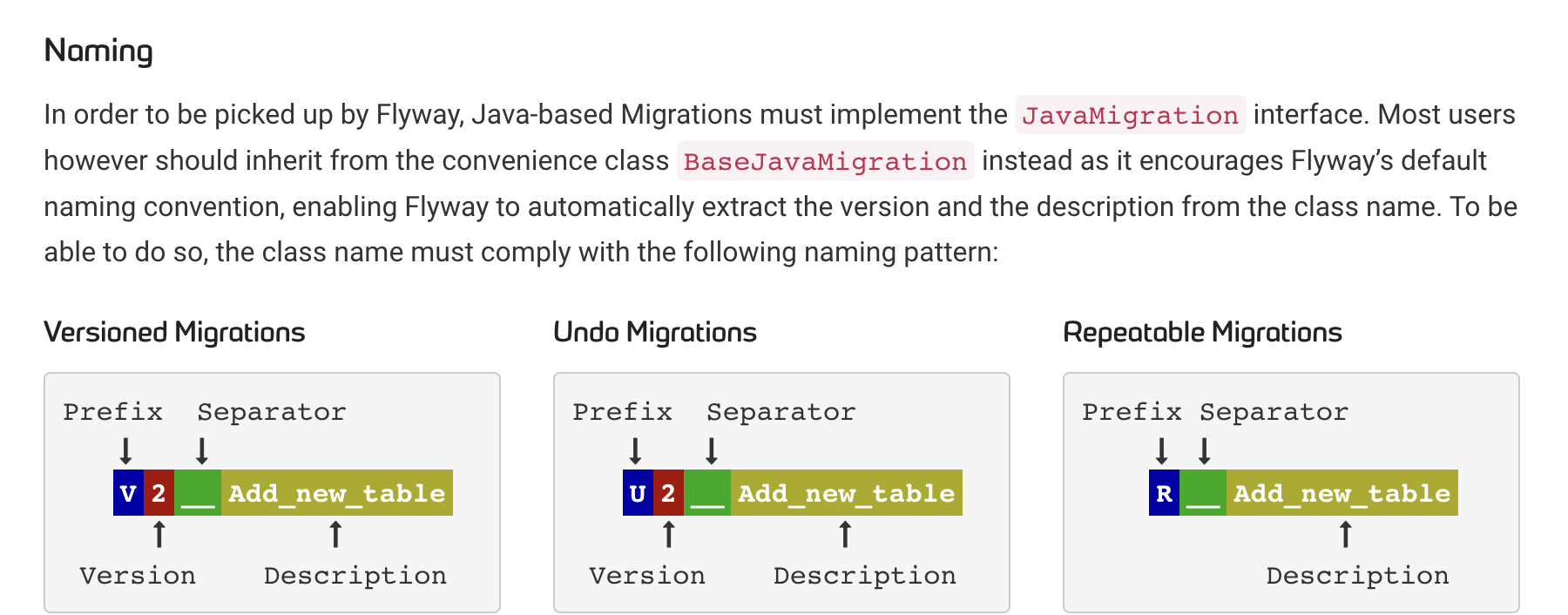Image resolution: width=1568 pixels, height=615 pixels.
Task: Click the red version 2 block in Versioned diagram
Action: (159, 493)
